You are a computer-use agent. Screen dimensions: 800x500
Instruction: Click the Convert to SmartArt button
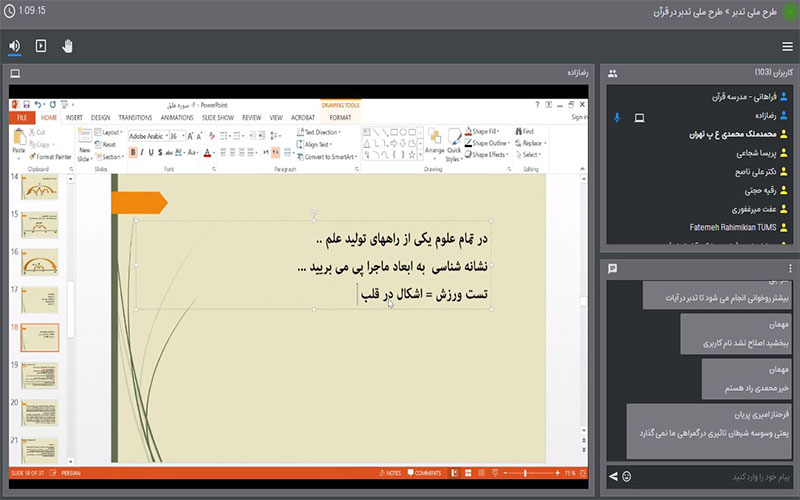pyautogui.click(x=330, y=157)
